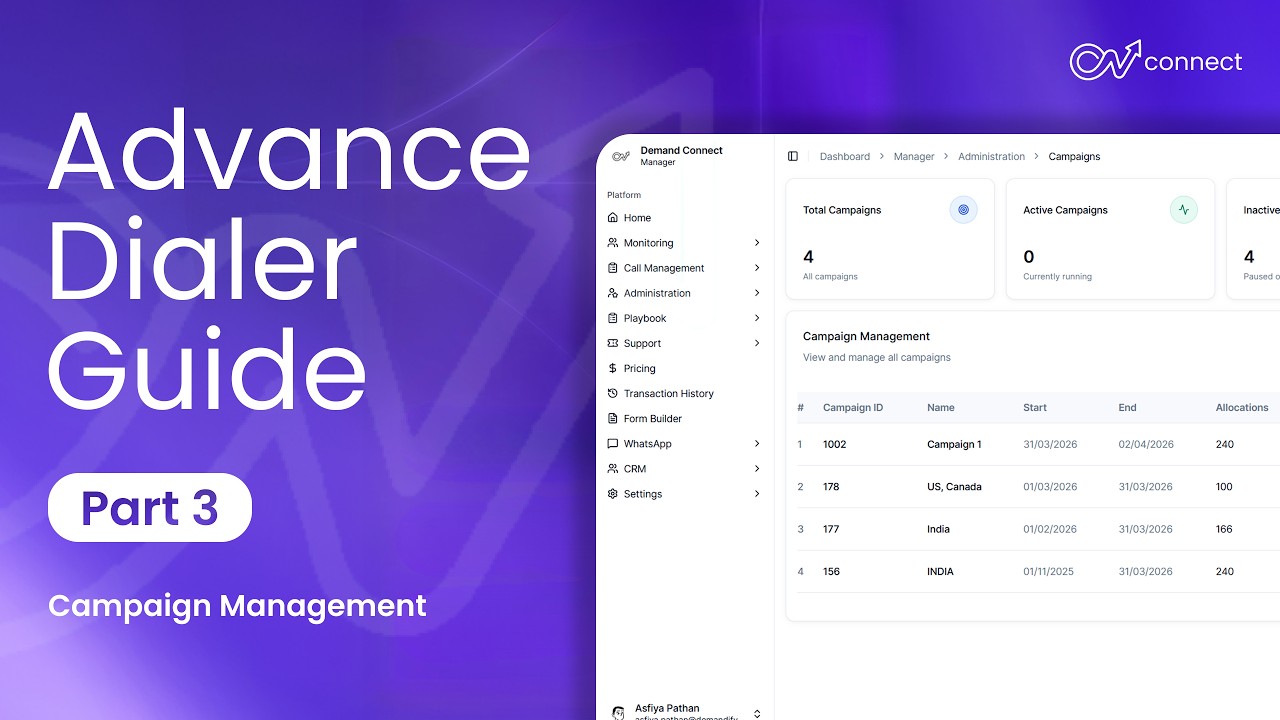
Task: Click the Playbook icon in the sidebar
Action: [613, 318]
